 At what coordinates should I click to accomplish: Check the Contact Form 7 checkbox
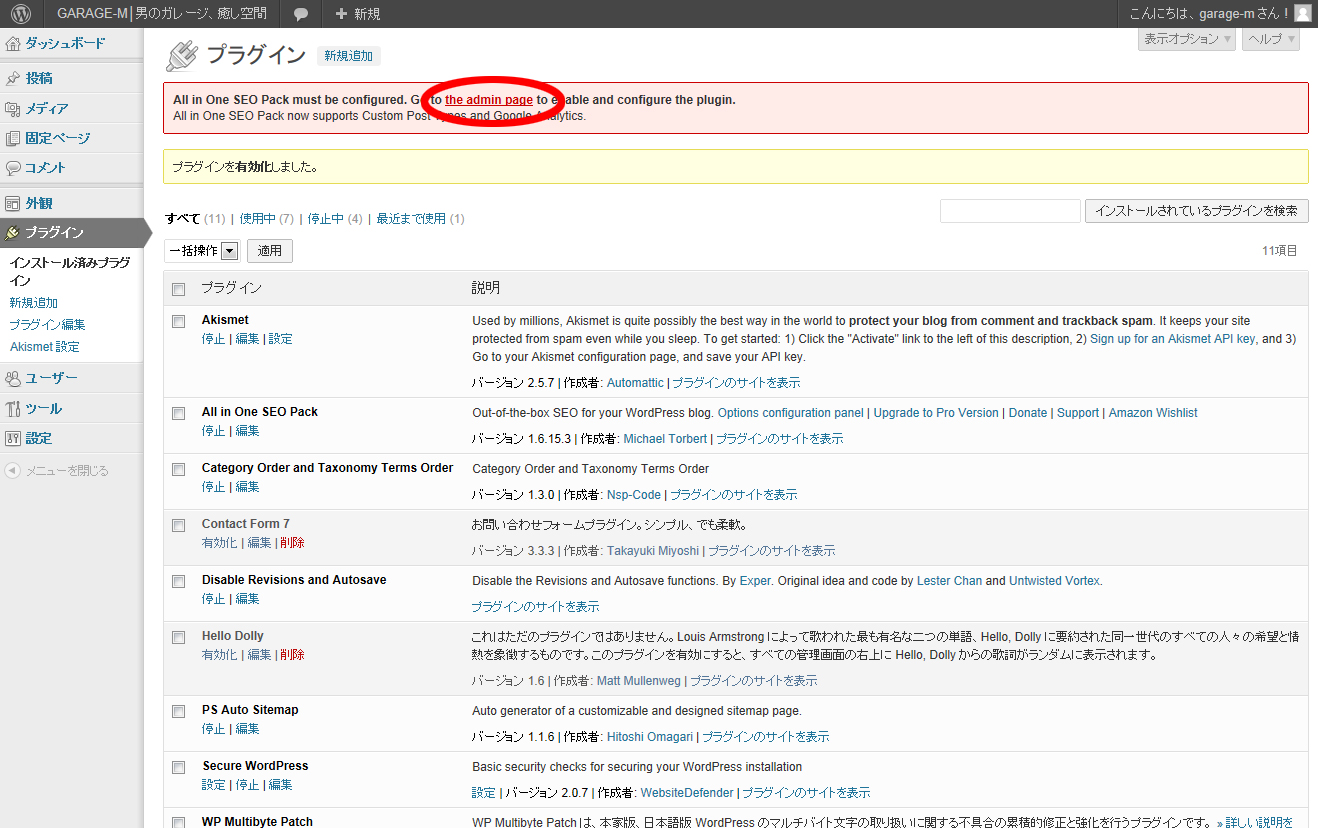tap(179, 525)
